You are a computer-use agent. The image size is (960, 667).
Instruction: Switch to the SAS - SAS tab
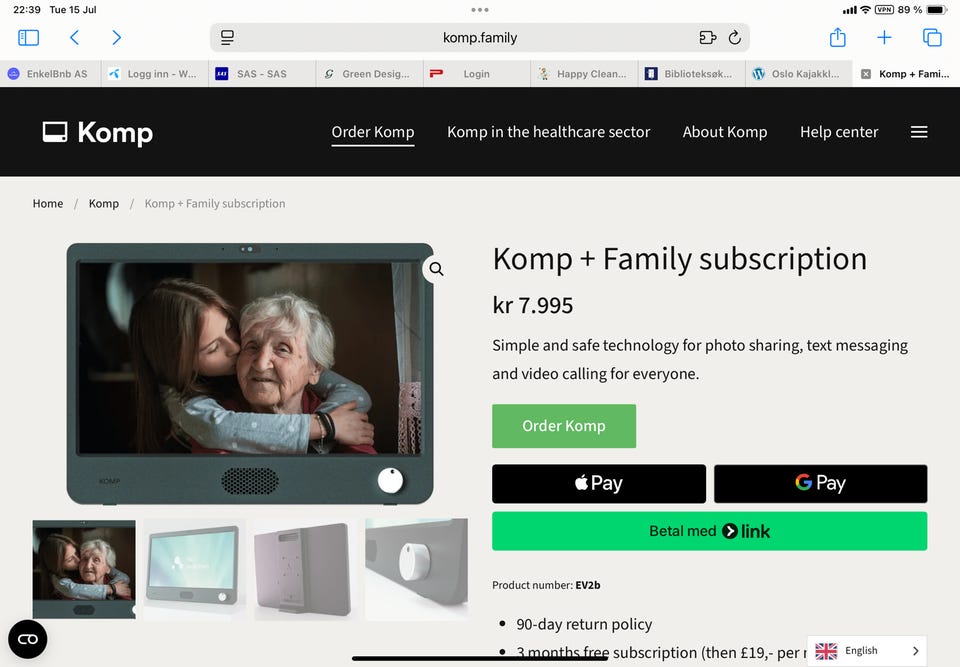tap(261, 74)
